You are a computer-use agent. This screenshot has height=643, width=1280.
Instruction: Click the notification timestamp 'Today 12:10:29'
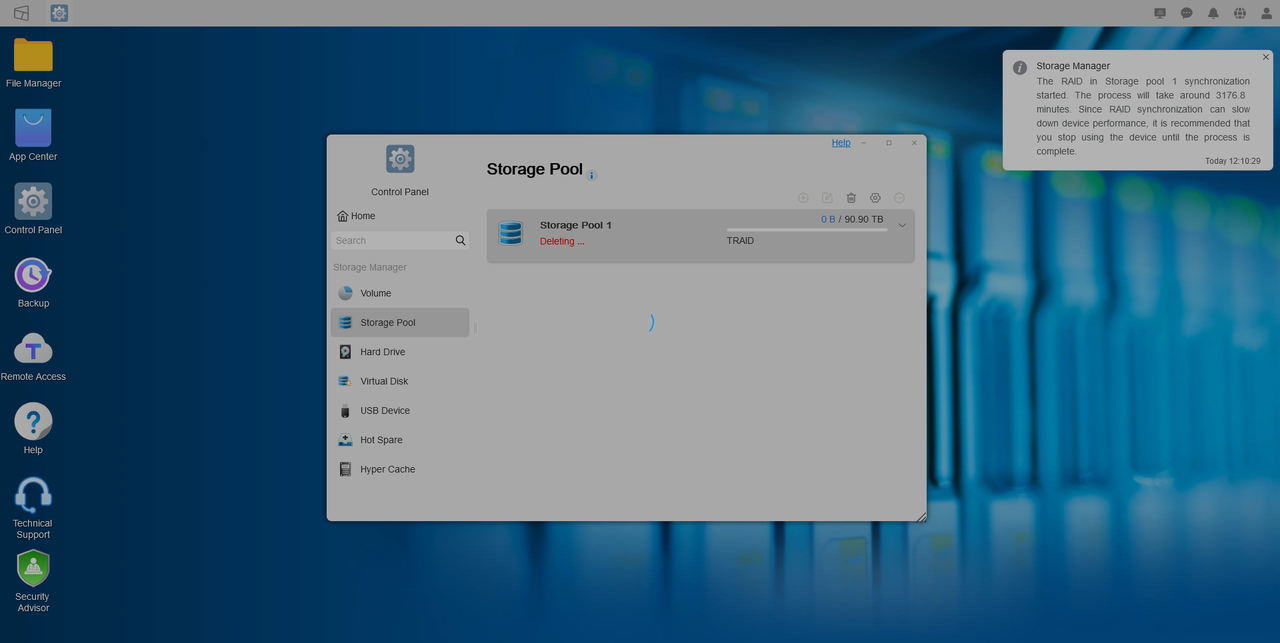coord(1232,161)
